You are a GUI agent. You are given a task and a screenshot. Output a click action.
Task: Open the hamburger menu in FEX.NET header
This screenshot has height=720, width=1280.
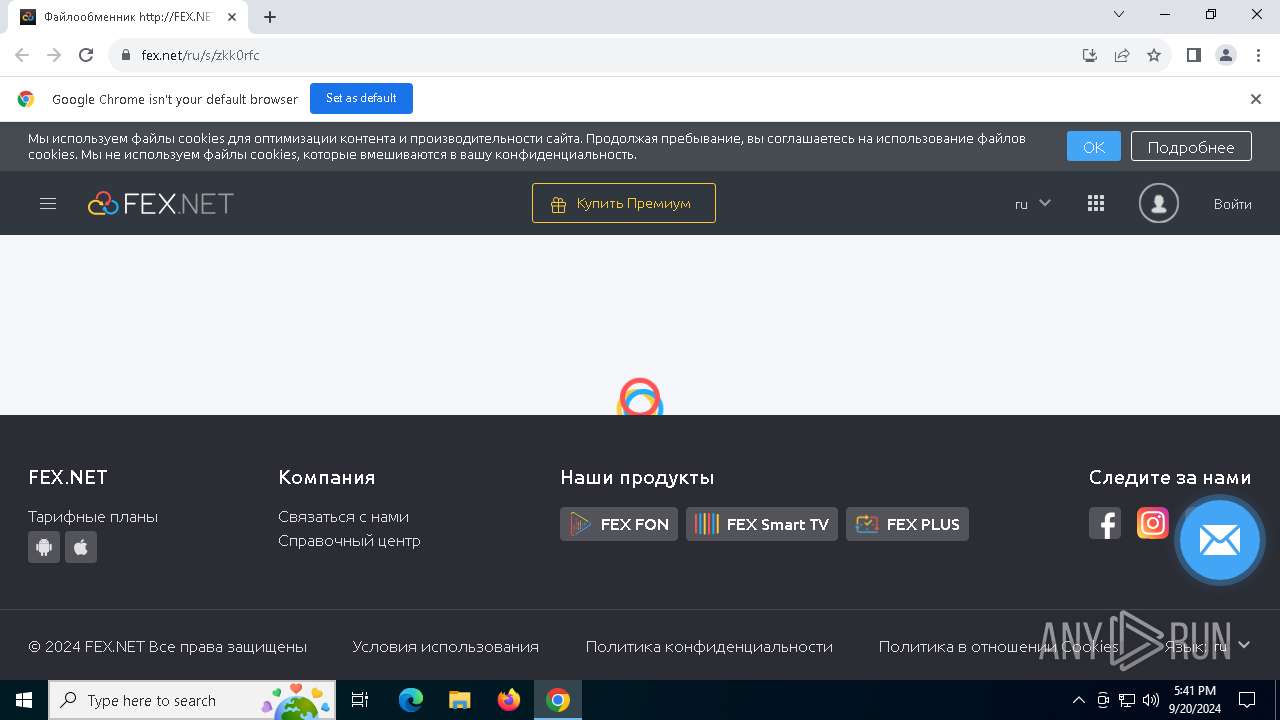coord(48,204)
